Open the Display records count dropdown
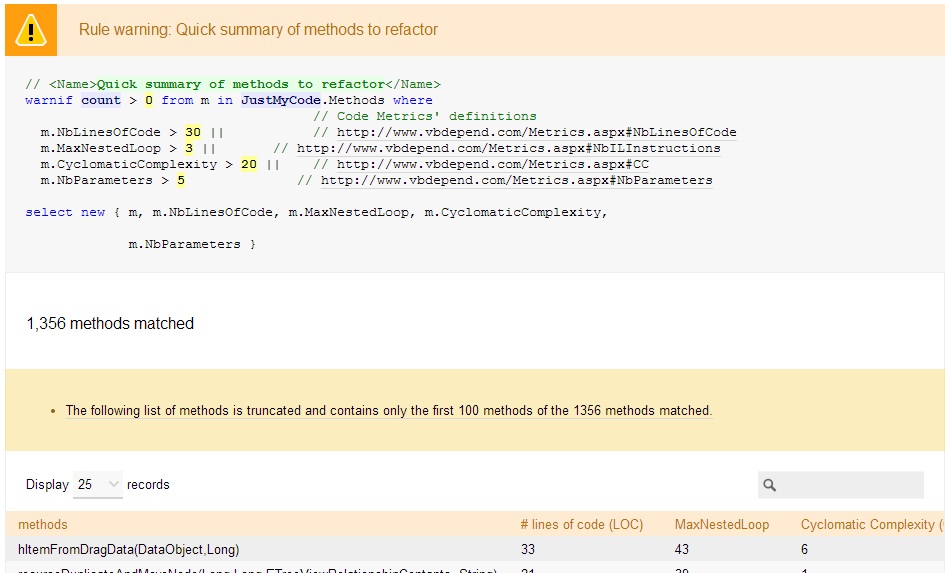The width and height of the screenshot is (945, 573). click(x=98, y=484)
